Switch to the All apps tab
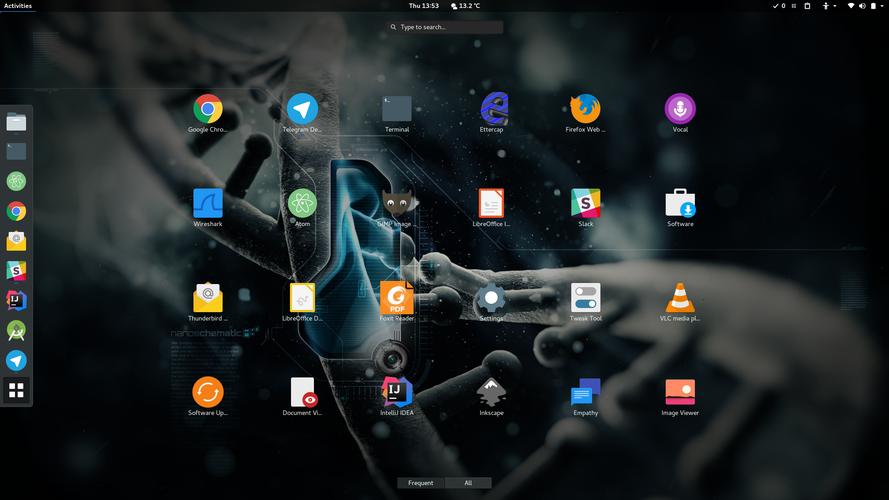Image resolution: width=889 pixels, height=500 pixels. pos(468,483)
